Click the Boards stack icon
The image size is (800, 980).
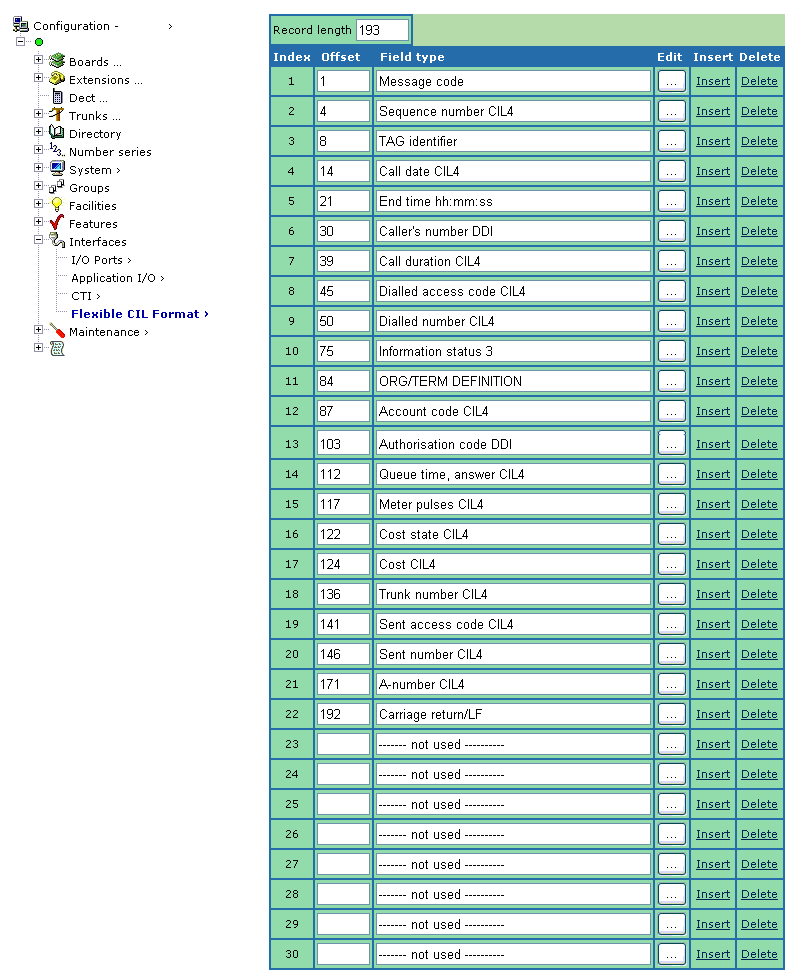coord(57,61)
